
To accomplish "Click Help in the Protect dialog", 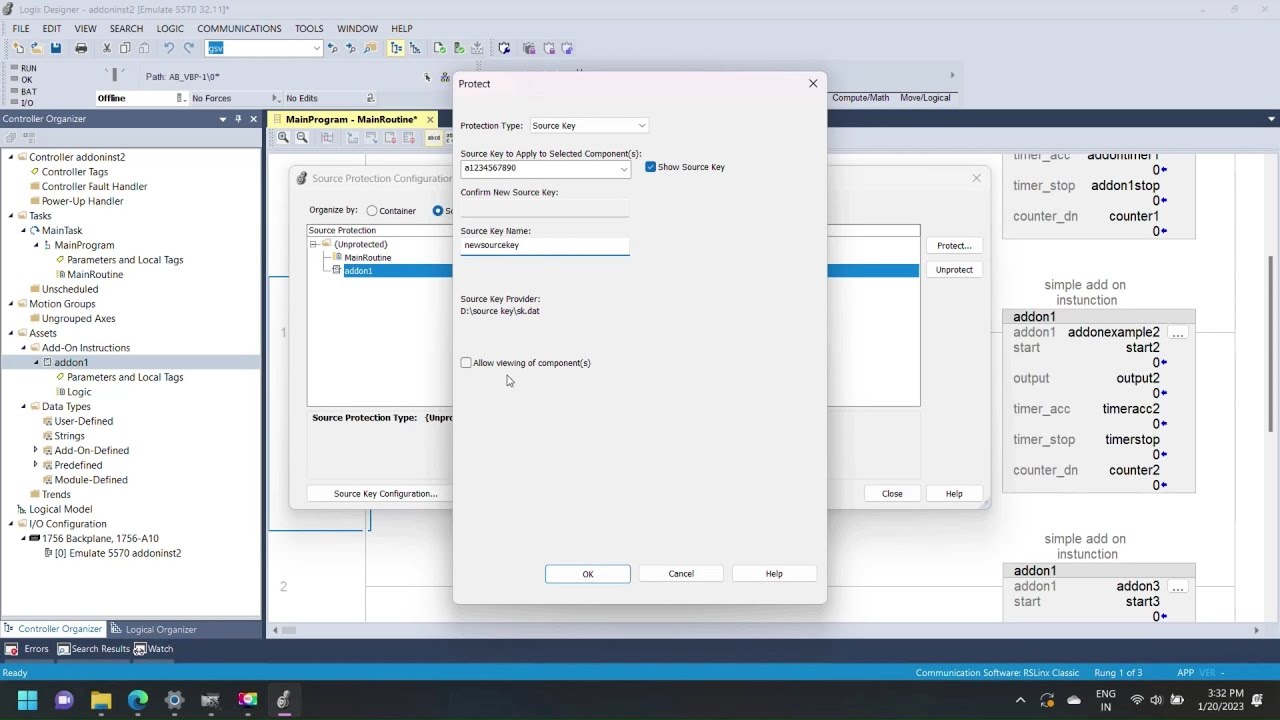I will (774, 574).
